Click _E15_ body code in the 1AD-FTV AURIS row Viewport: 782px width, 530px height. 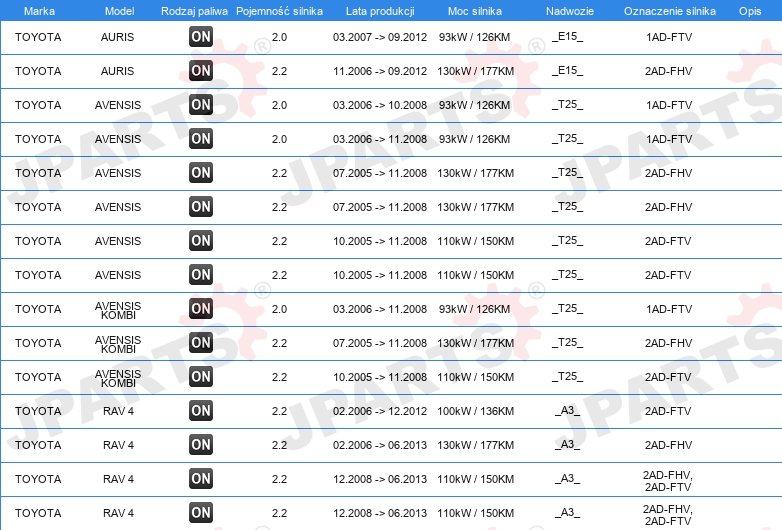click(568, 36)
